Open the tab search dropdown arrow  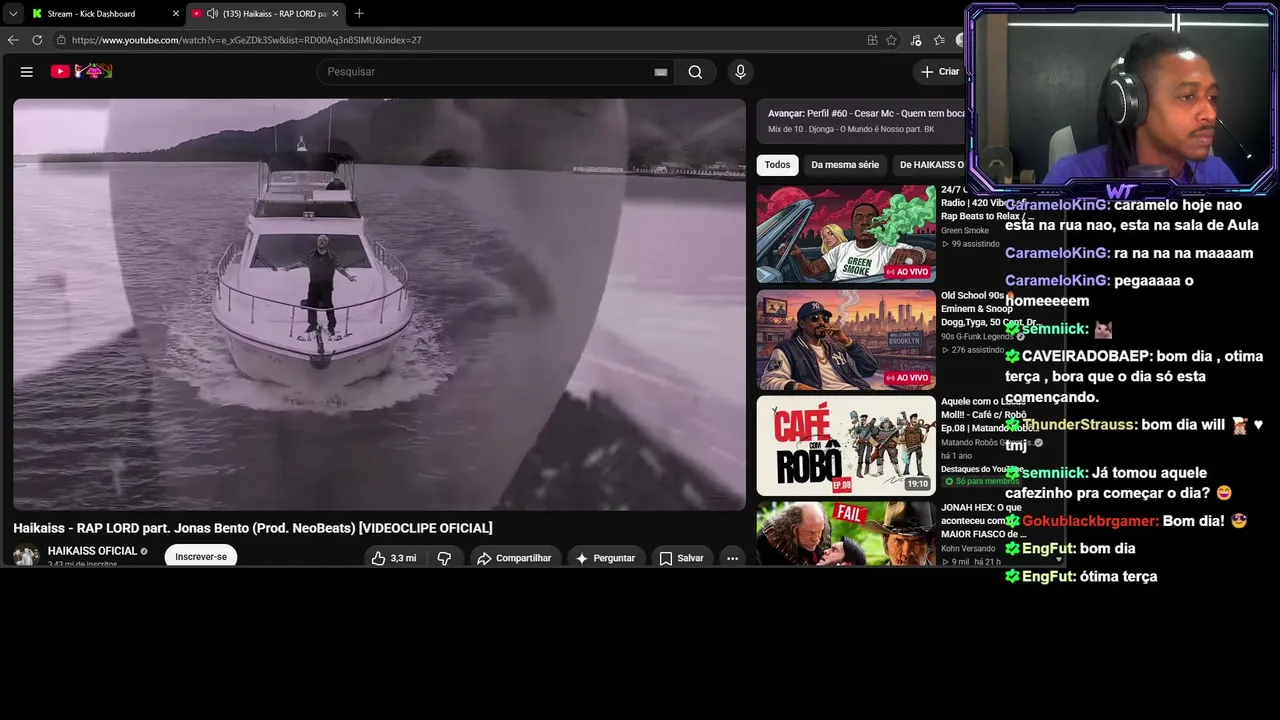pyautogui.click(x=13, y=14)
